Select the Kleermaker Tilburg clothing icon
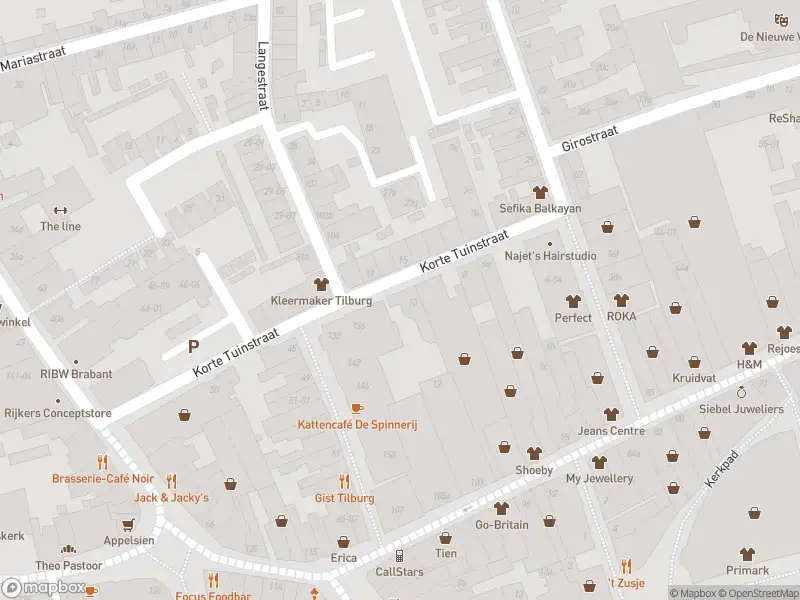800x600 pixels. pos(321,285)
